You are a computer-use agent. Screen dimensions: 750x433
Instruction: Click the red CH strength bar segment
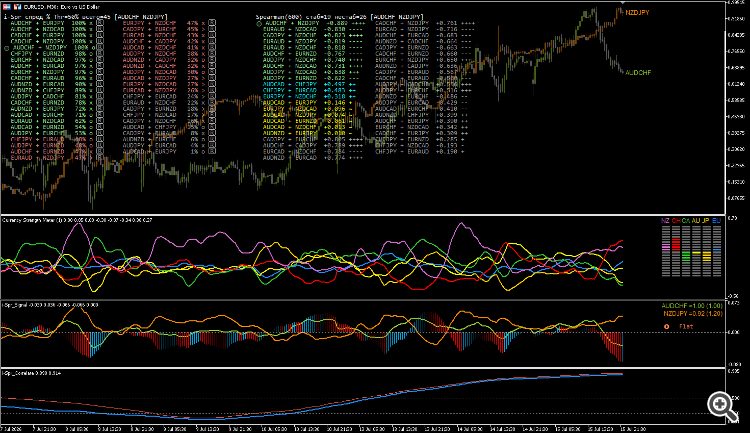click(676, 244)
